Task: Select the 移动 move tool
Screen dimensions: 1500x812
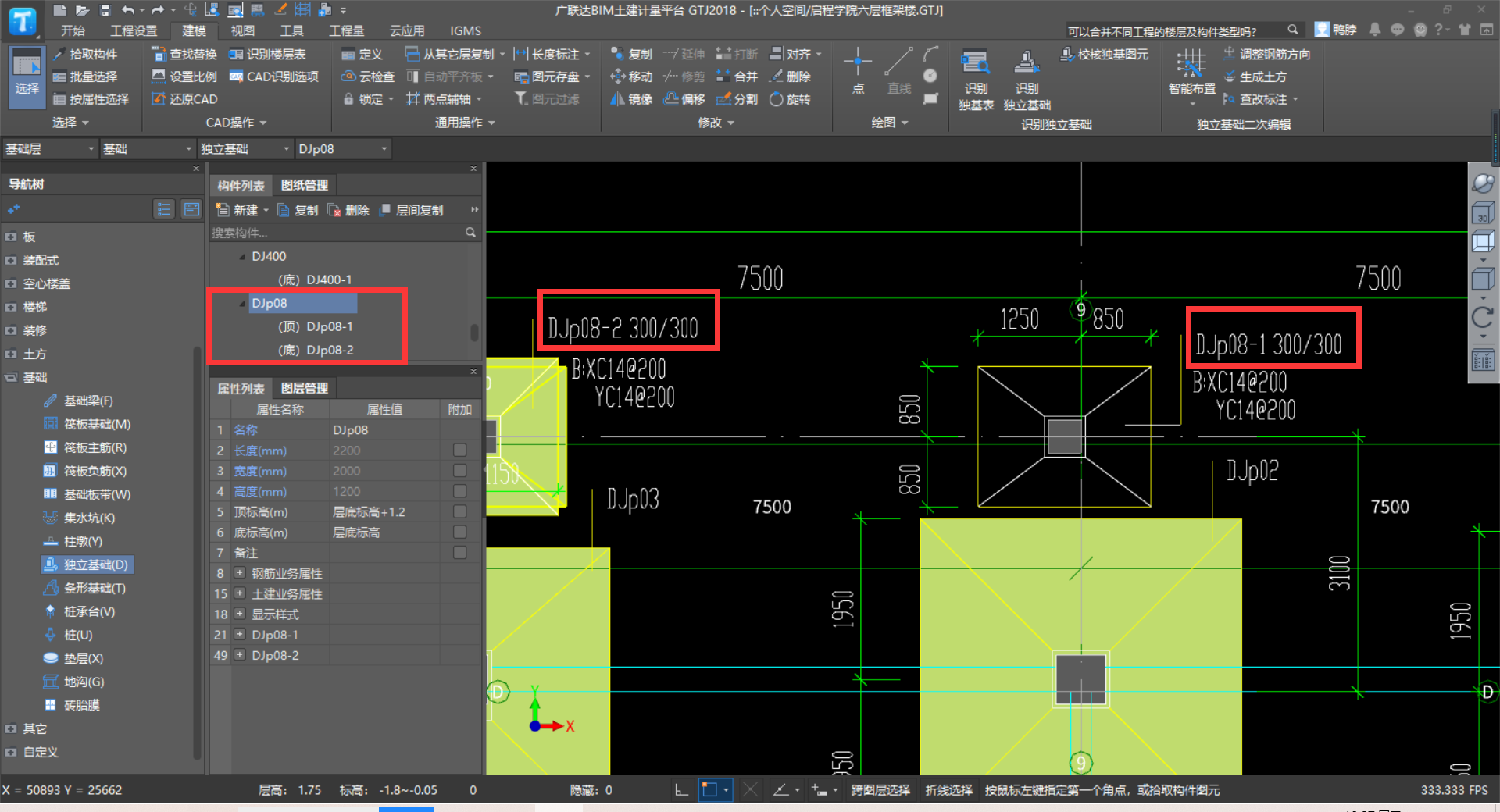Action: (631, 77)
